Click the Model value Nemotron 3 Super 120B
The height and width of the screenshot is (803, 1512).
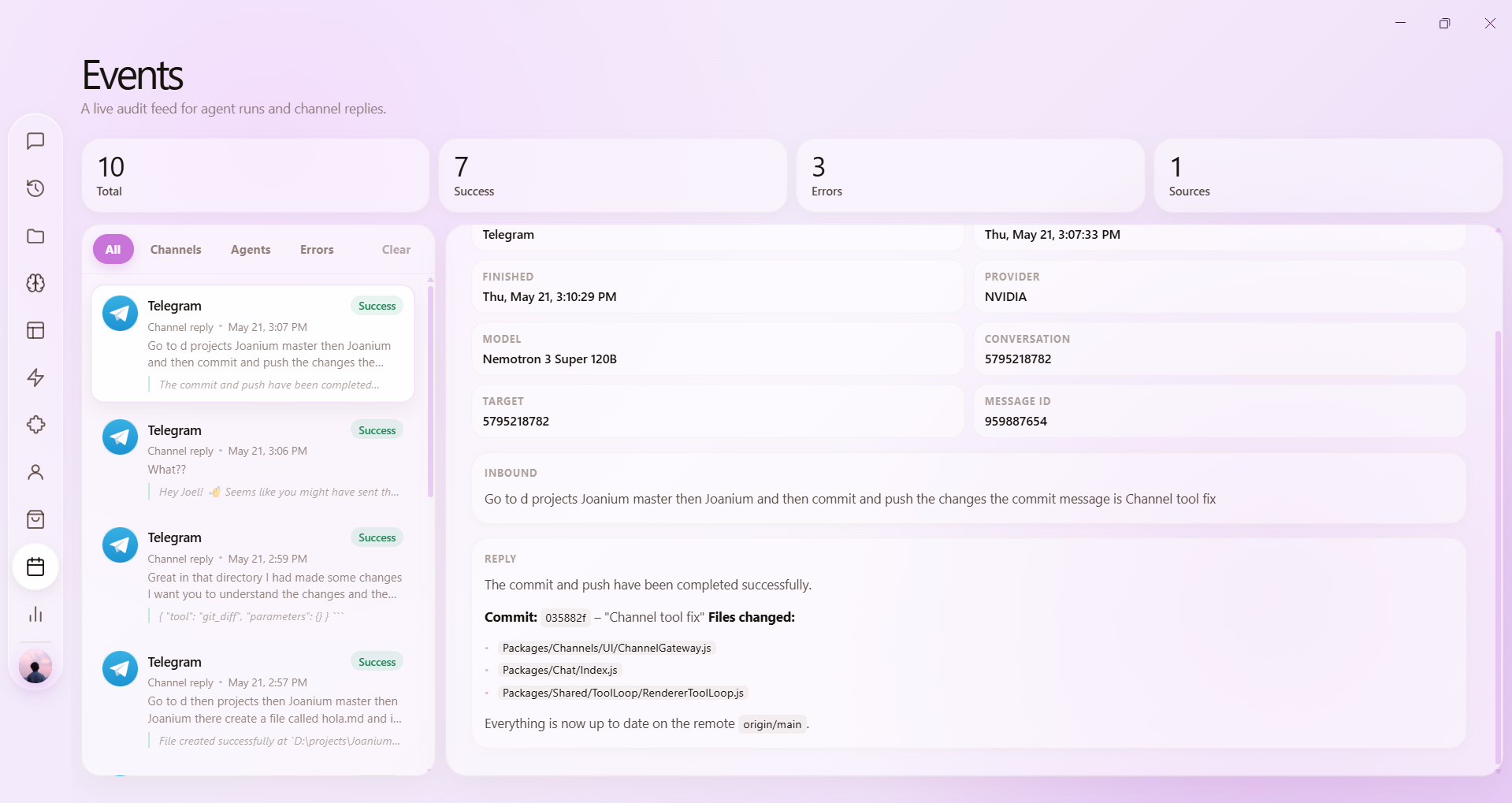(x=549, y=359)
